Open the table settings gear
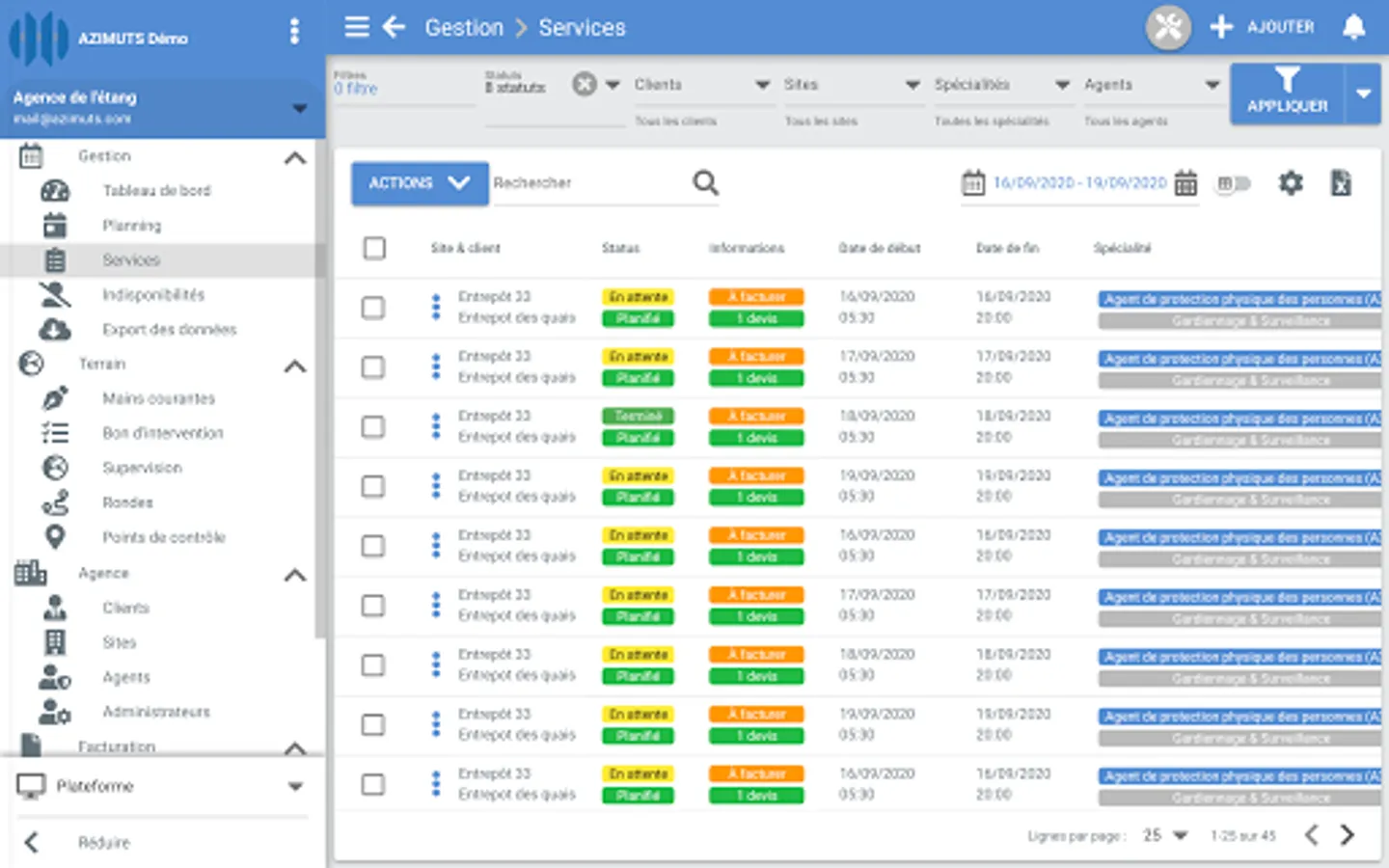Screen dimensions: 1389x868 [x=1291, y=182]
